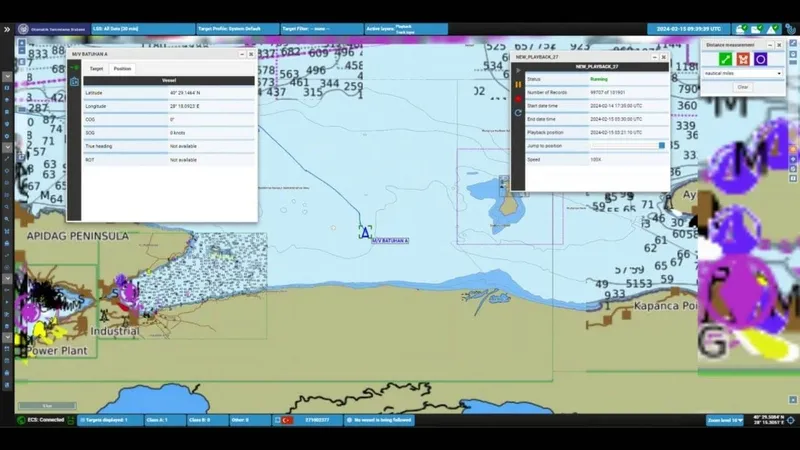Screen dimensions: 800x450
Task: Select the orange polyline measurement tool
Action: pos(743,59)
